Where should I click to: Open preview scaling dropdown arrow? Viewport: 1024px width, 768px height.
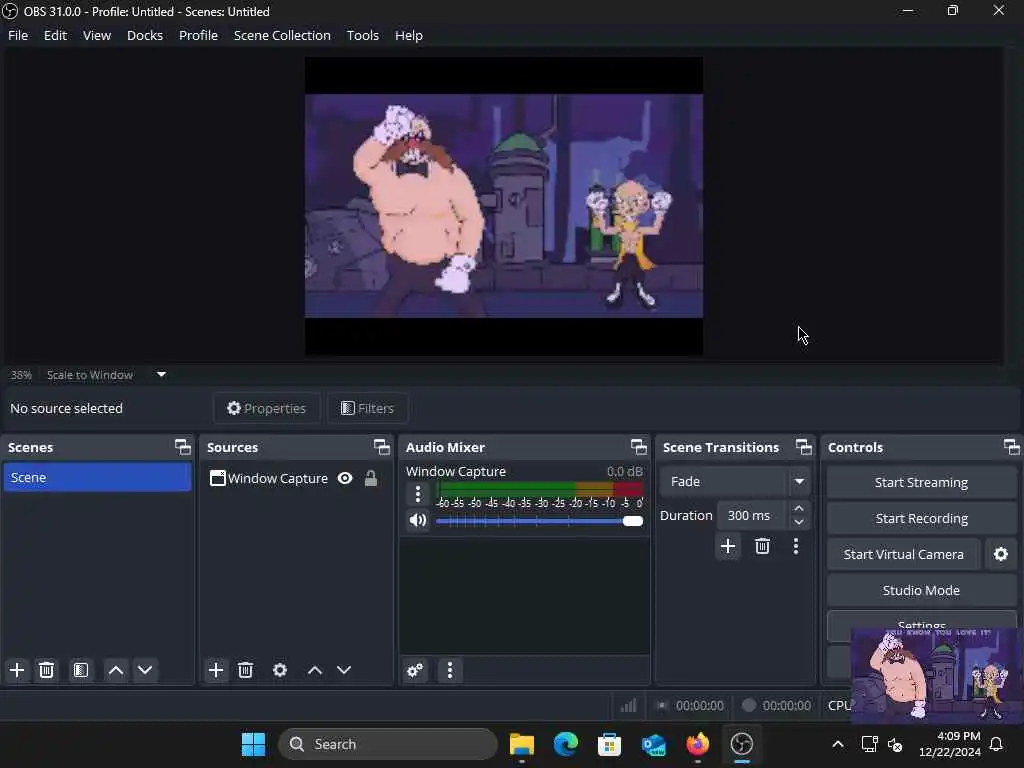[x=161, y=375]
